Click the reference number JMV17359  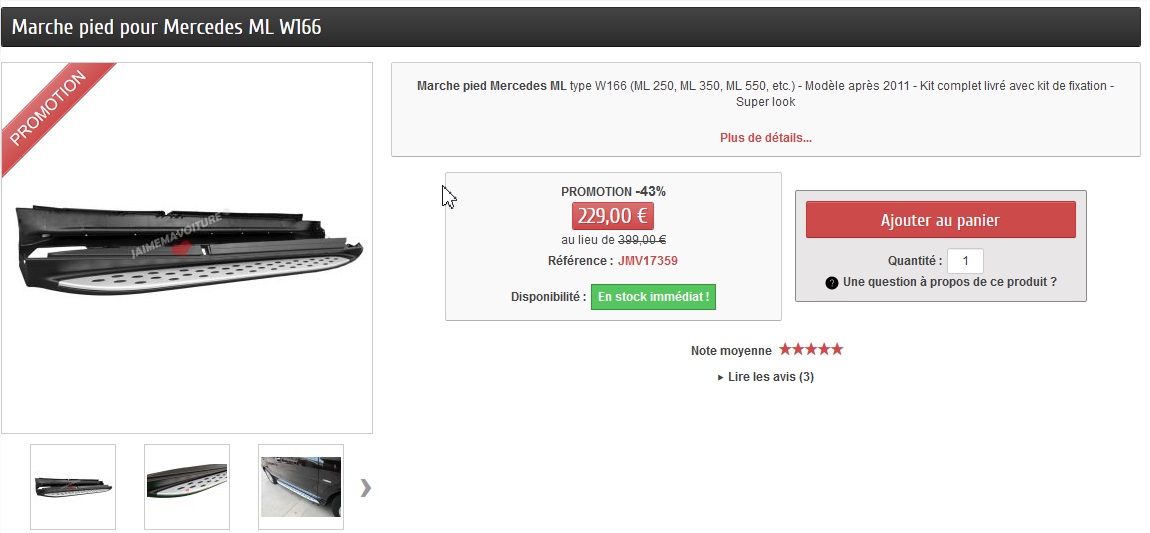click(647, 261)
